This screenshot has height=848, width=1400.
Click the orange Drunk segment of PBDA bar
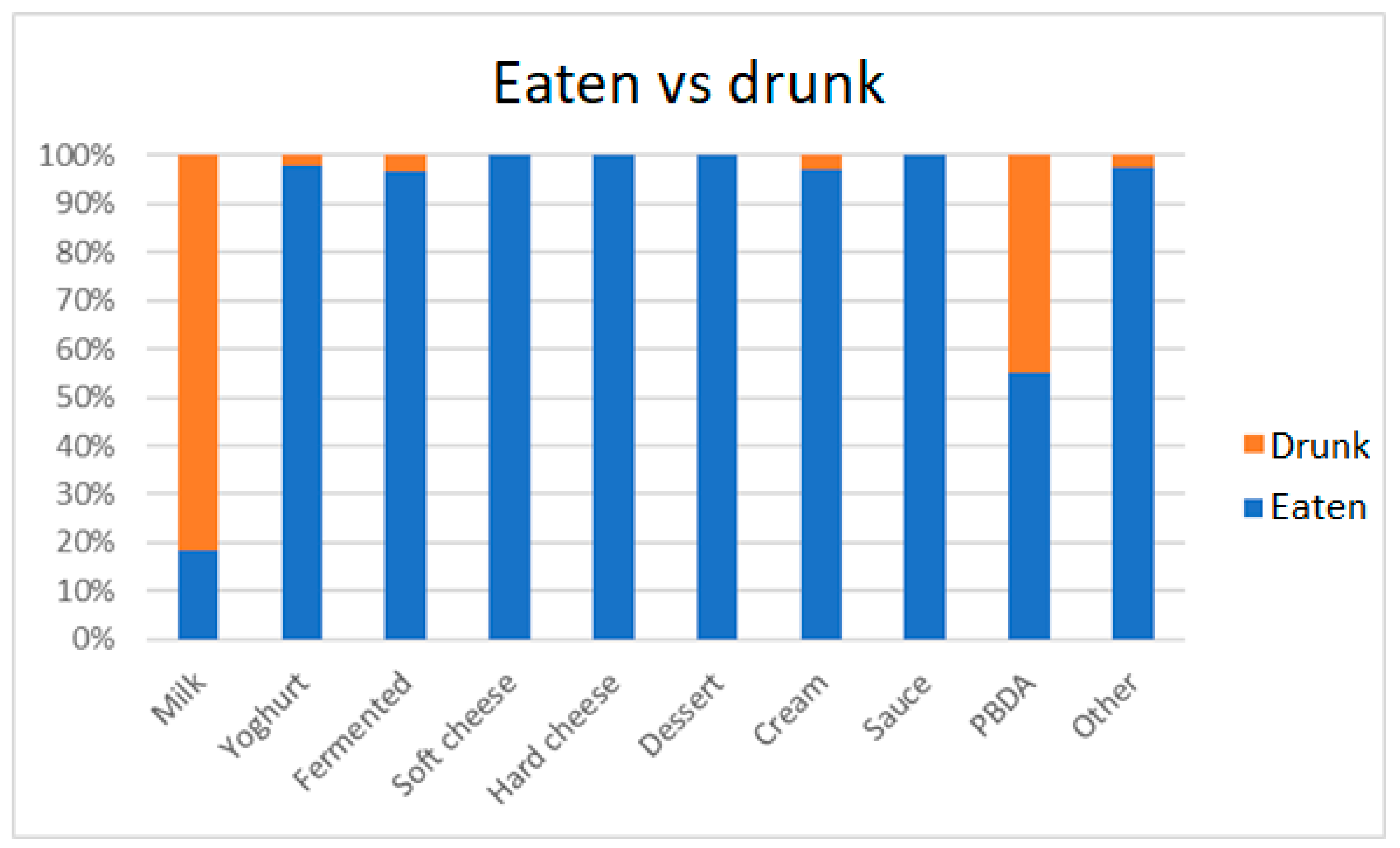coord(1028,264)
